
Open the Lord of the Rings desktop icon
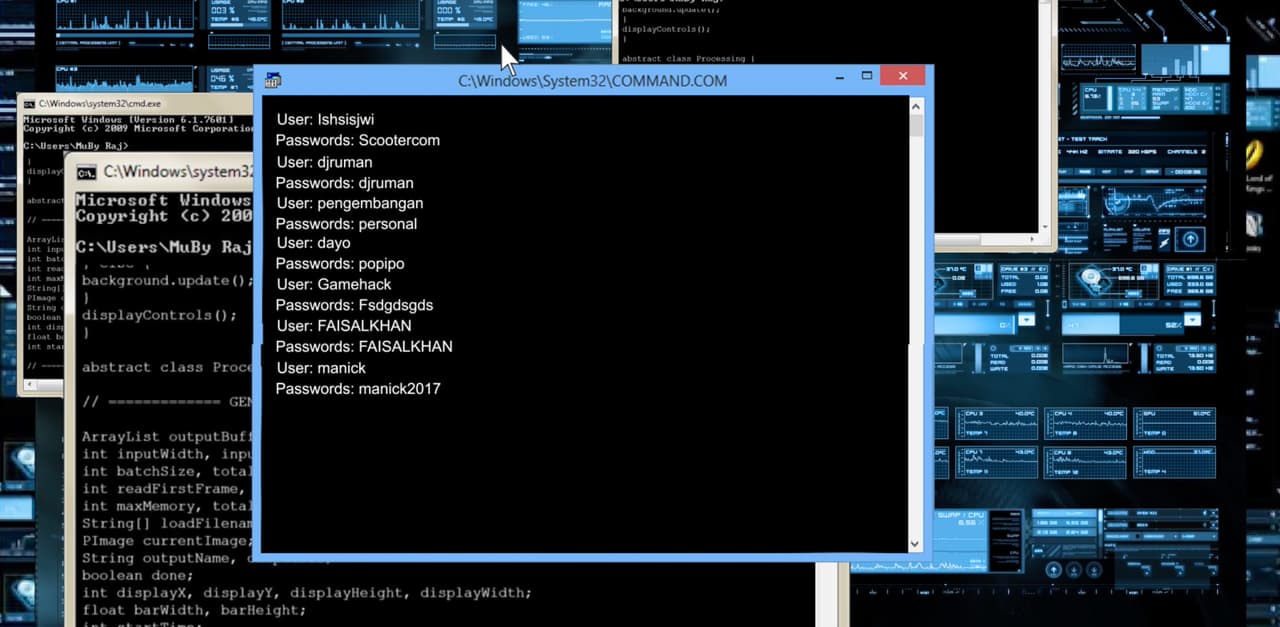point(1256,160)
